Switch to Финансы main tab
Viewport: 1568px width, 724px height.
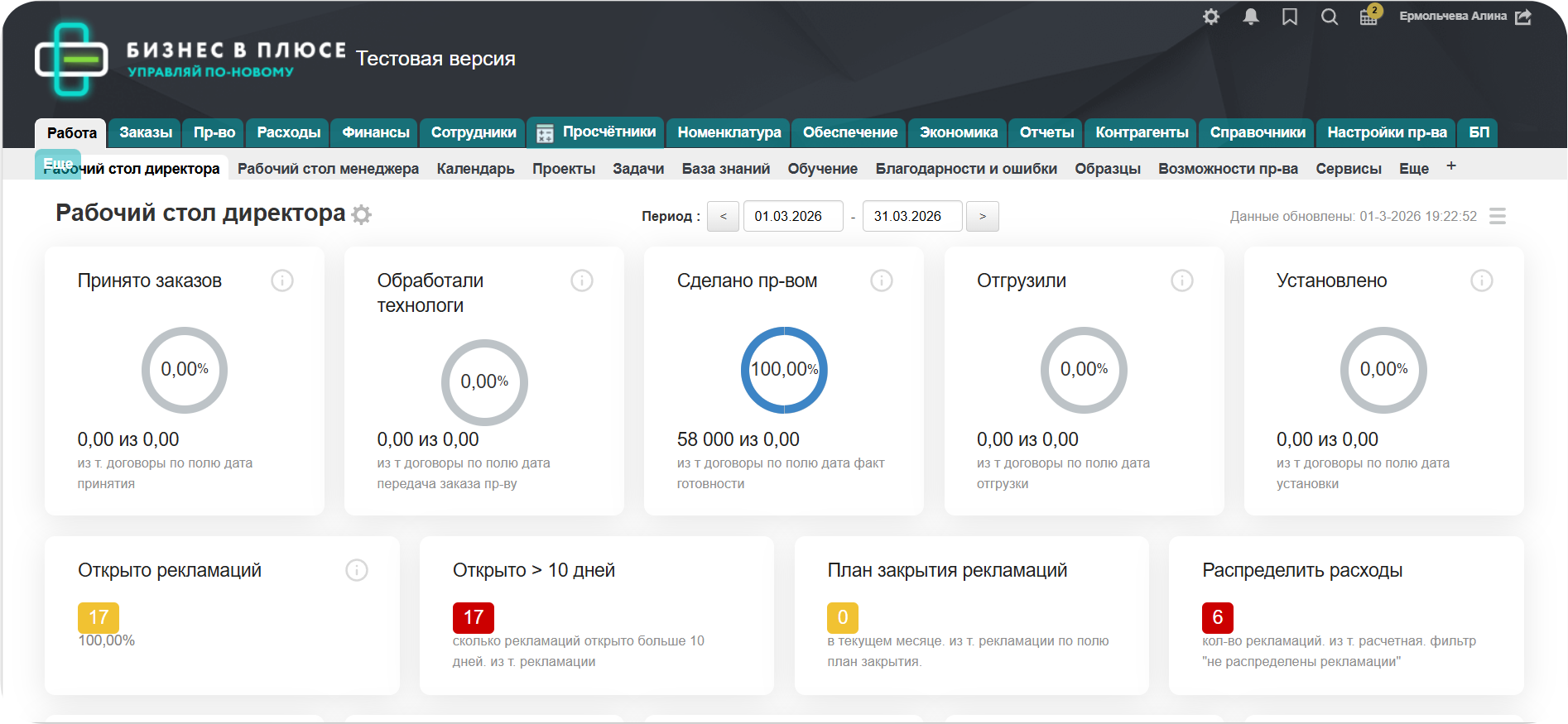click(x=376, y=132)
